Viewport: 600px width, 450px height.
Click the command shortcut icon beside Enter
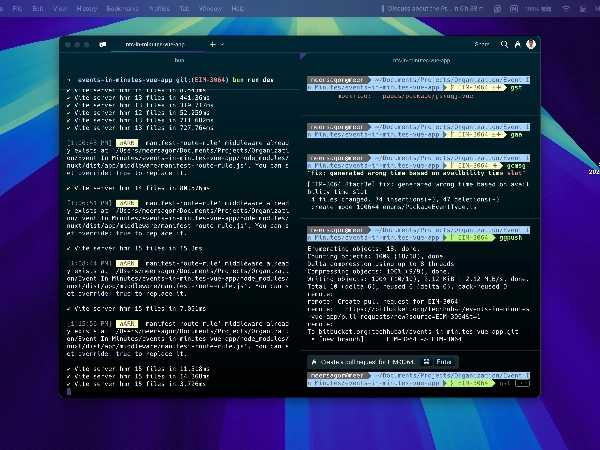click(426, 362)
